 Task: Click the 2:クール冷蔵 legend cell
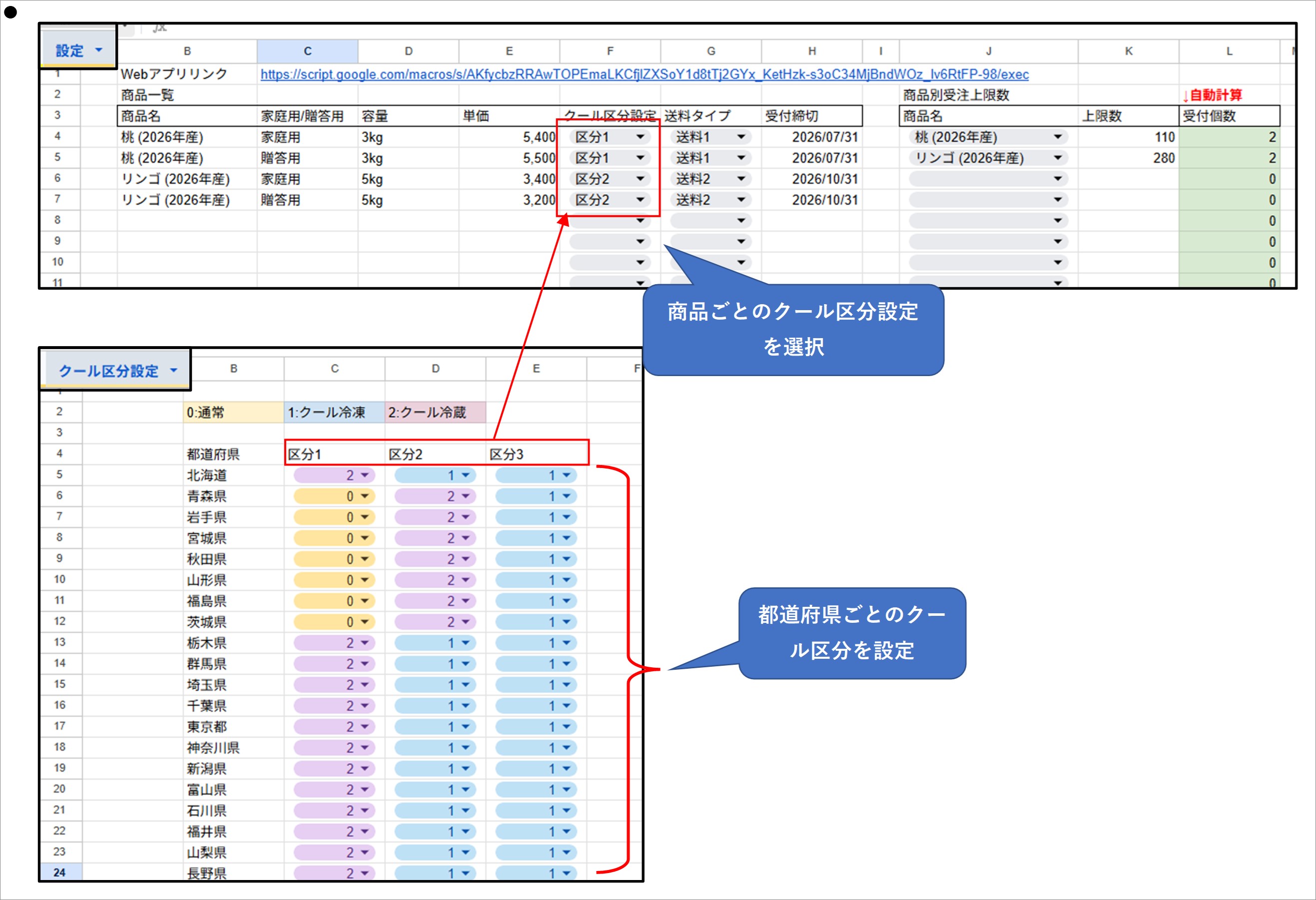click(x=436, y=412)
